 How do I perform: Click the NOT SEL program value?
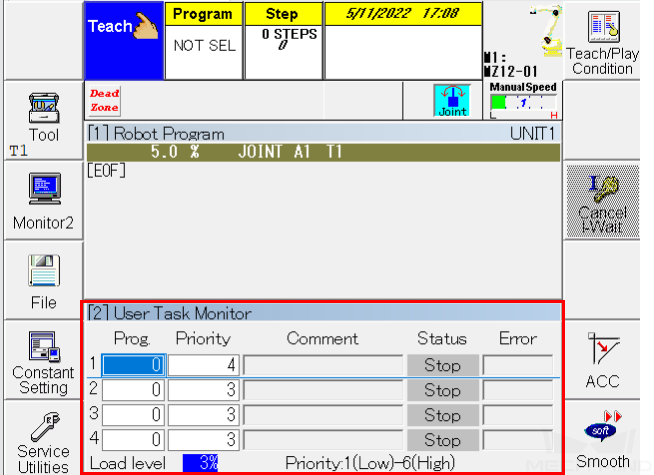coord(204,45)
